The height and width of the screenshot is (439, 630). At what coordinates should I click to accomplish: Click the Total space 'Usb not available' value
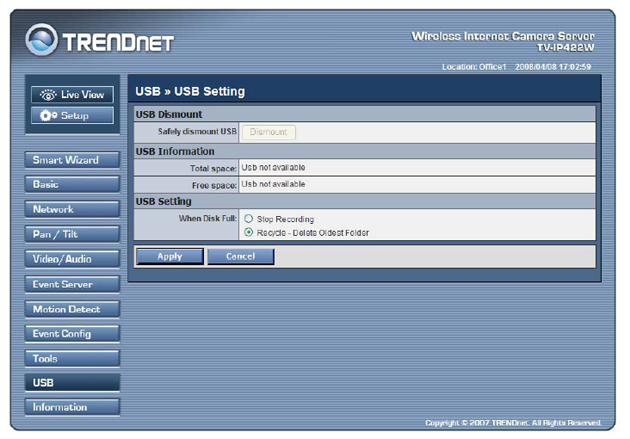click(273, 167)
